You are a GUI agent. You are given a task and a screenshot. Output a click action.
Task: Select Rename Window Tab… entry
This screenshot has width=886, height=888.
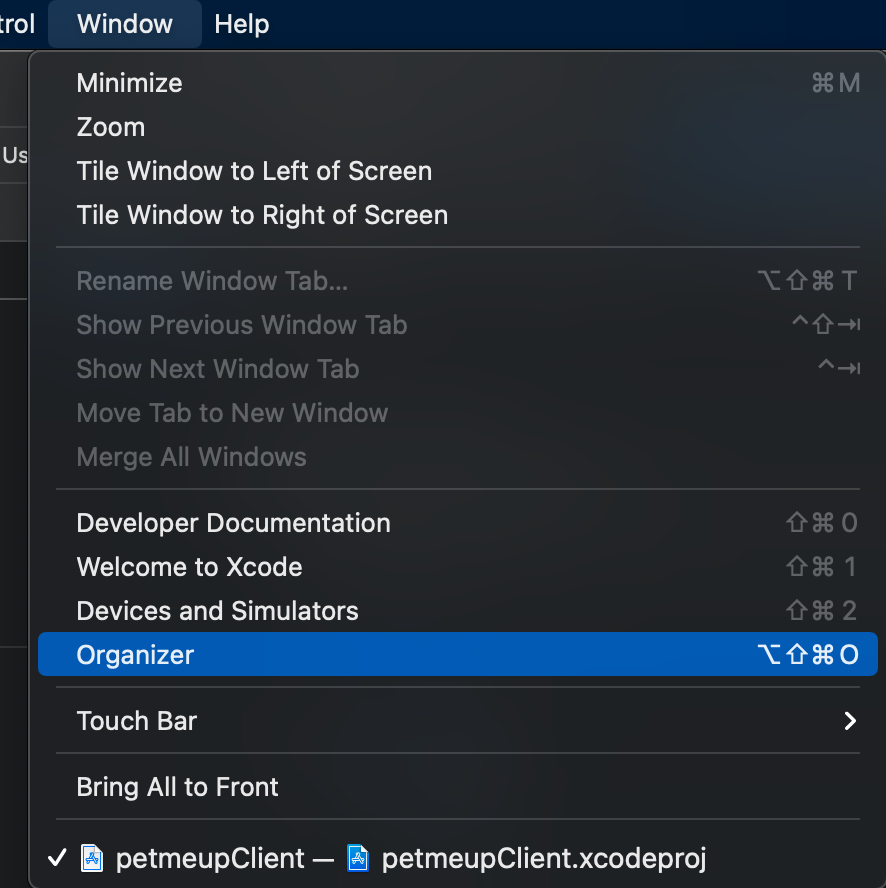coord(458,281)
